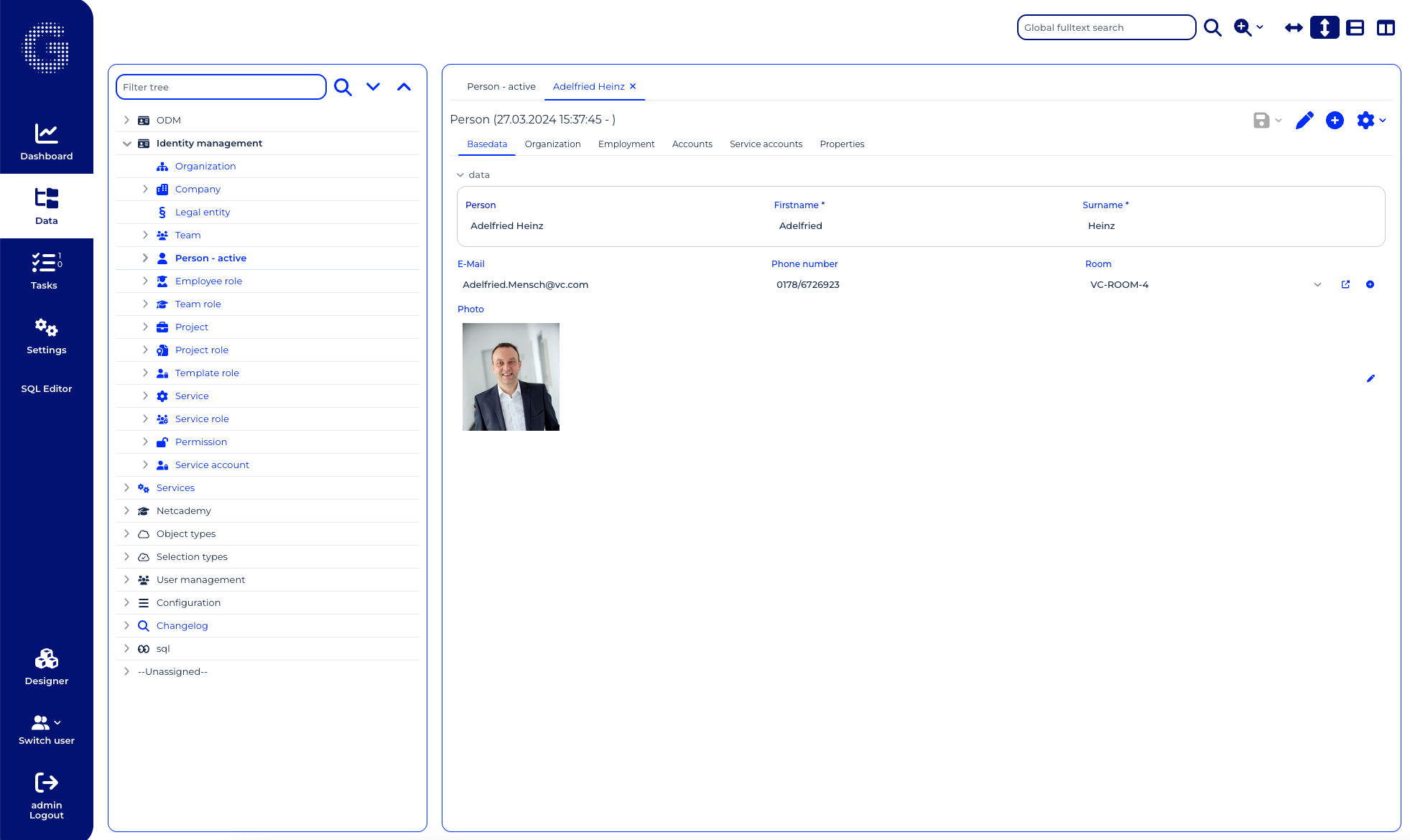Toggle horizontal arrows layout button
The height and width of the screenshot is (840, 1410).
(1294, 27)
